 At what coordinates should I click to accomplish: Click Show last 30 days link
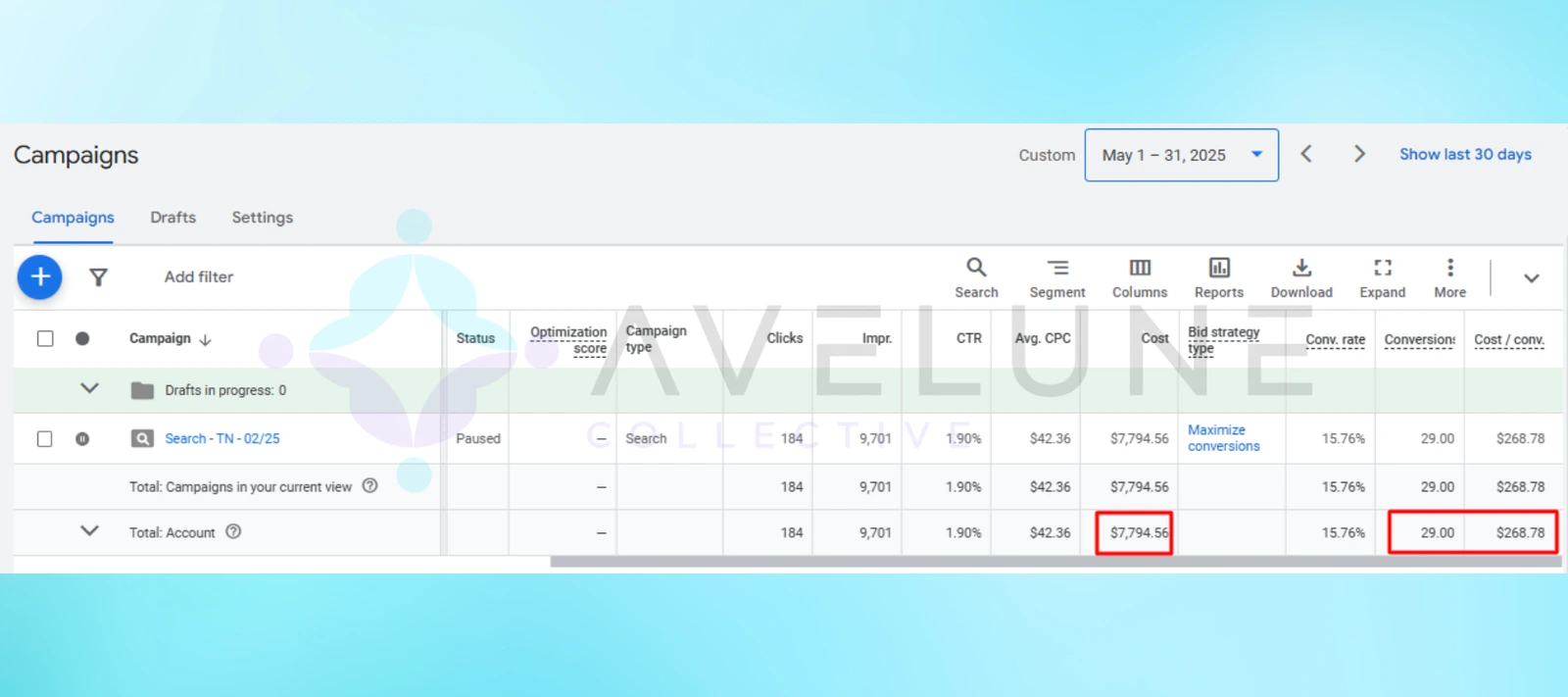[1465, 154]
